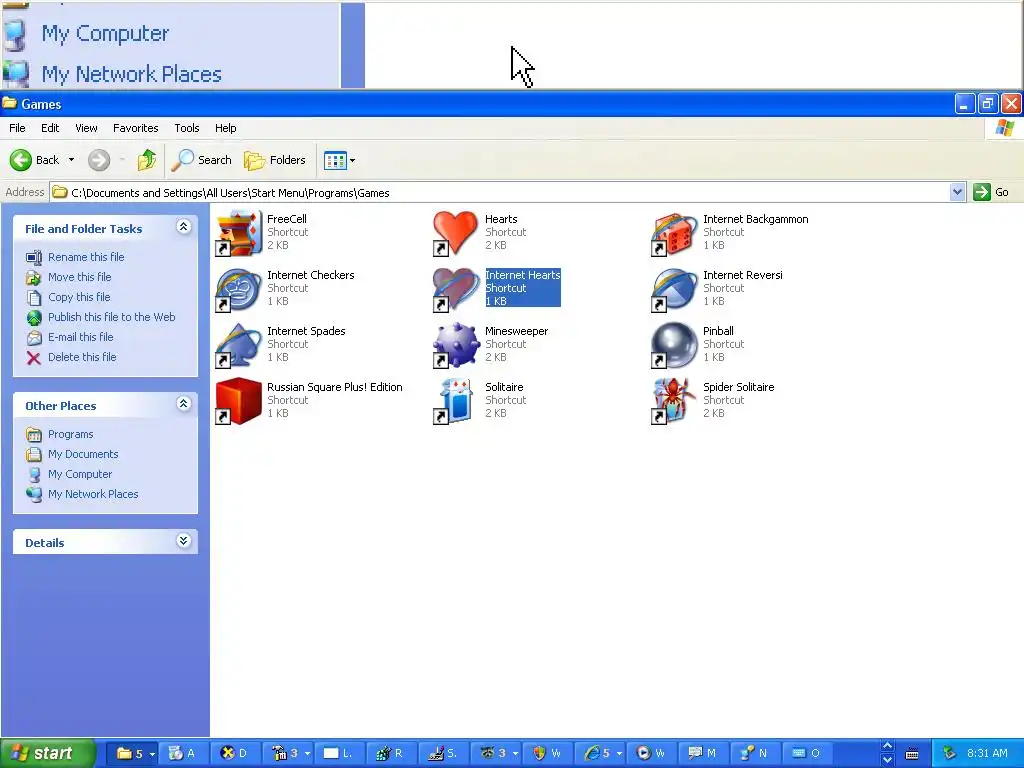Select the Pinball ball icon
The height and width of the screenshot is (768, 1024).
point(674,345)
